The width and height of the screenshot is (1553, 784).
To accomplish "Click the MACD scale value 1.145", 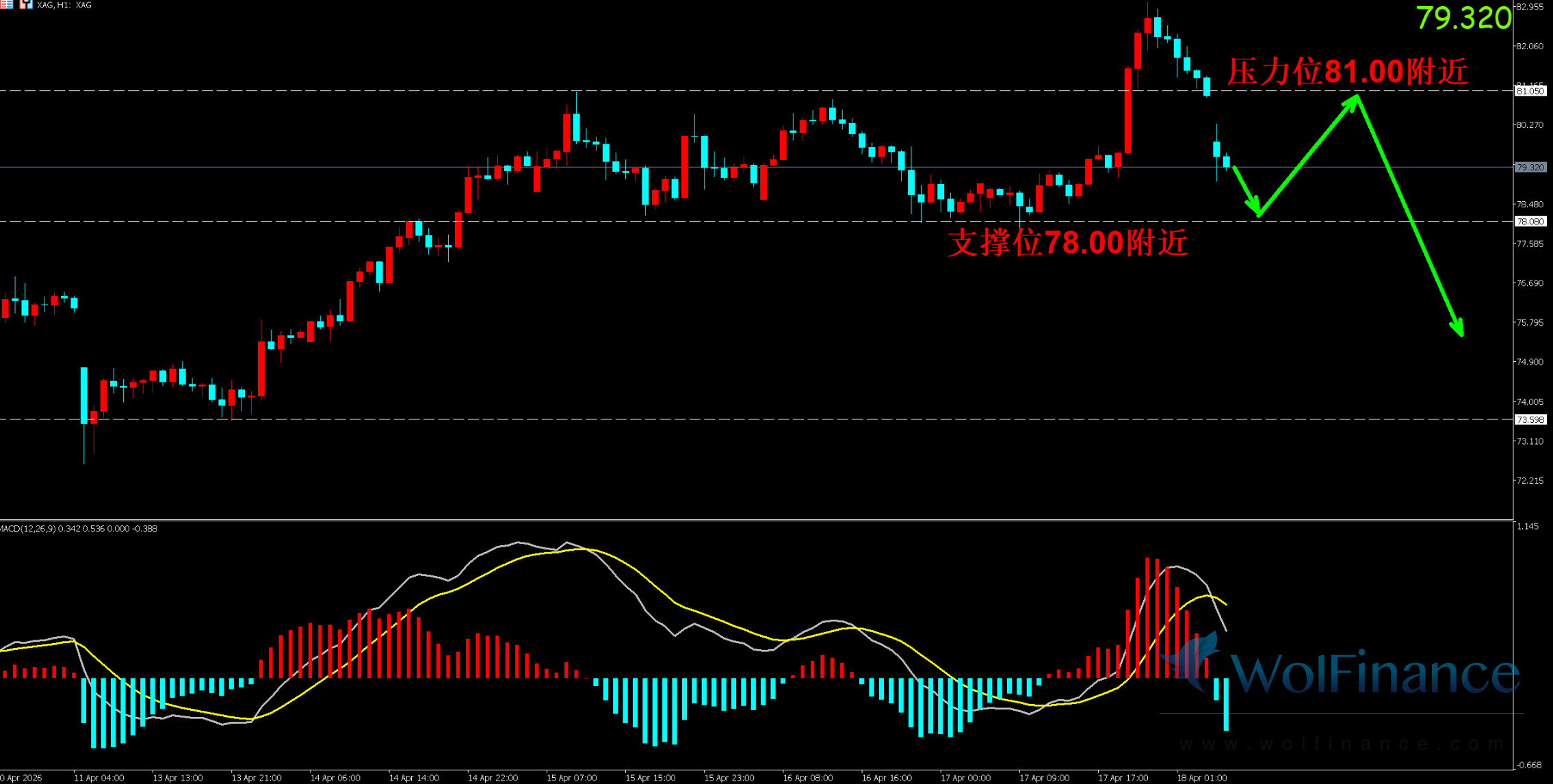I will 1527,526.
